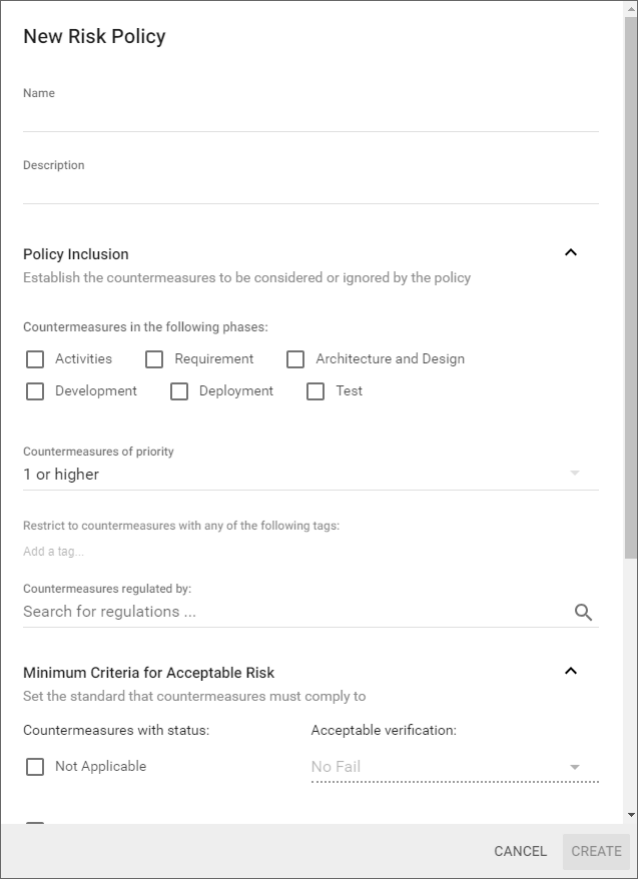Collapse the Policy Inclusion section
This screenshot has width=638, height=879.
571,253
